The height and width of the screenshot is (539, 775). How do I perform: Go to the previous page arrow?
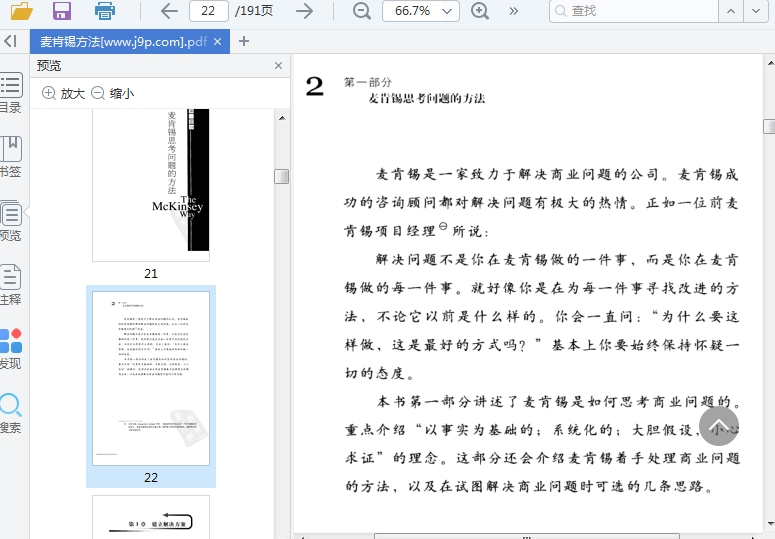pos(169,11)
